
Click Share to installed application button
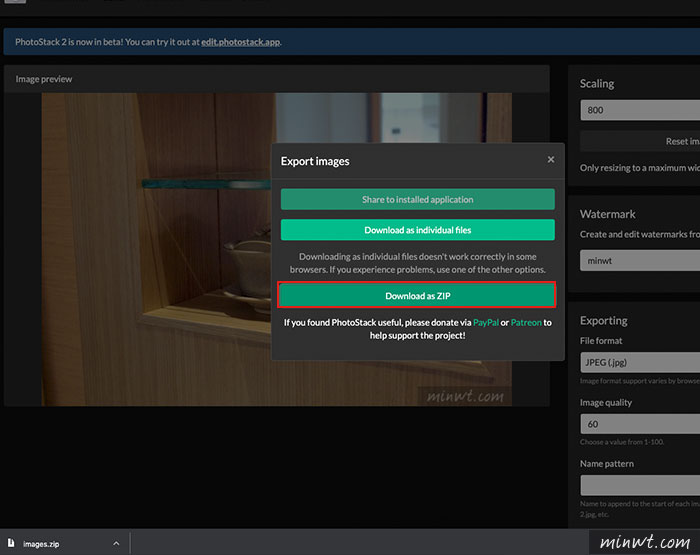pyautogui.click(x=417, y=199)
